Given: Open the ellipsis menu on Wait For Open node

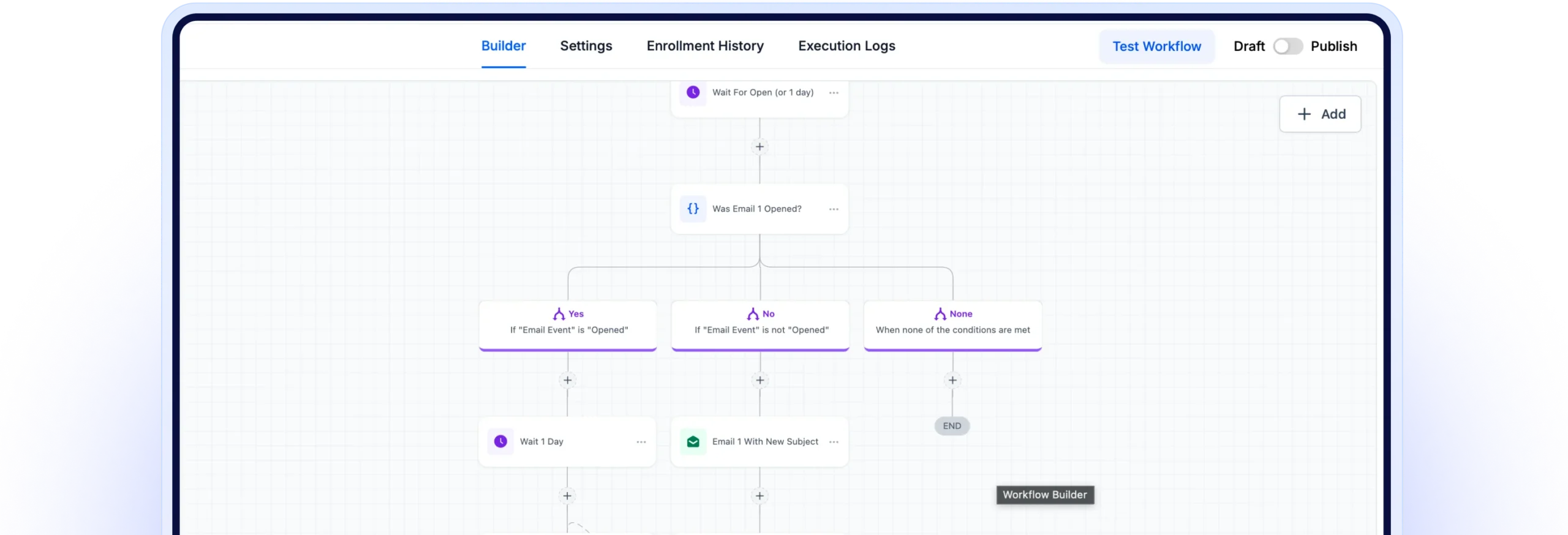Looking at the screenshot, I should [834, 93].
